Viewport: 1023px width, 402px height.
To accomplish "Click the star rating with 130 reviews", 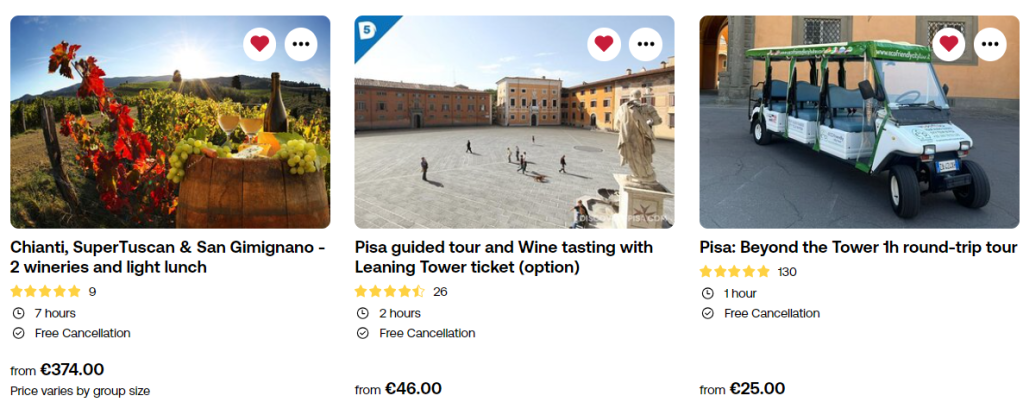I will pos(734,272).
